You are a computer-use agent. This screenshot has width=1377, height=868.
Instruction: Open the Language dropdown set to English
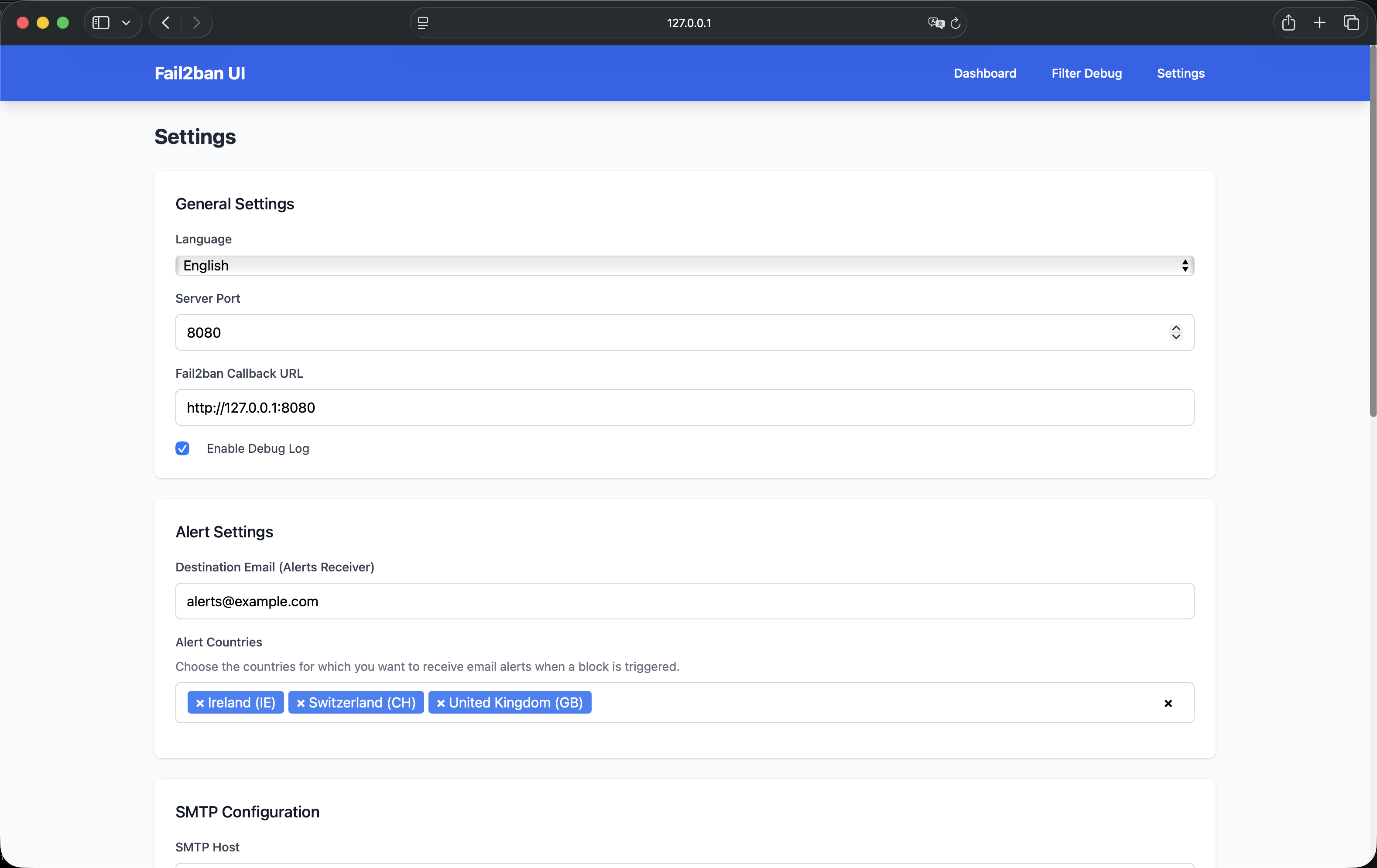click(x=685, y=265)
